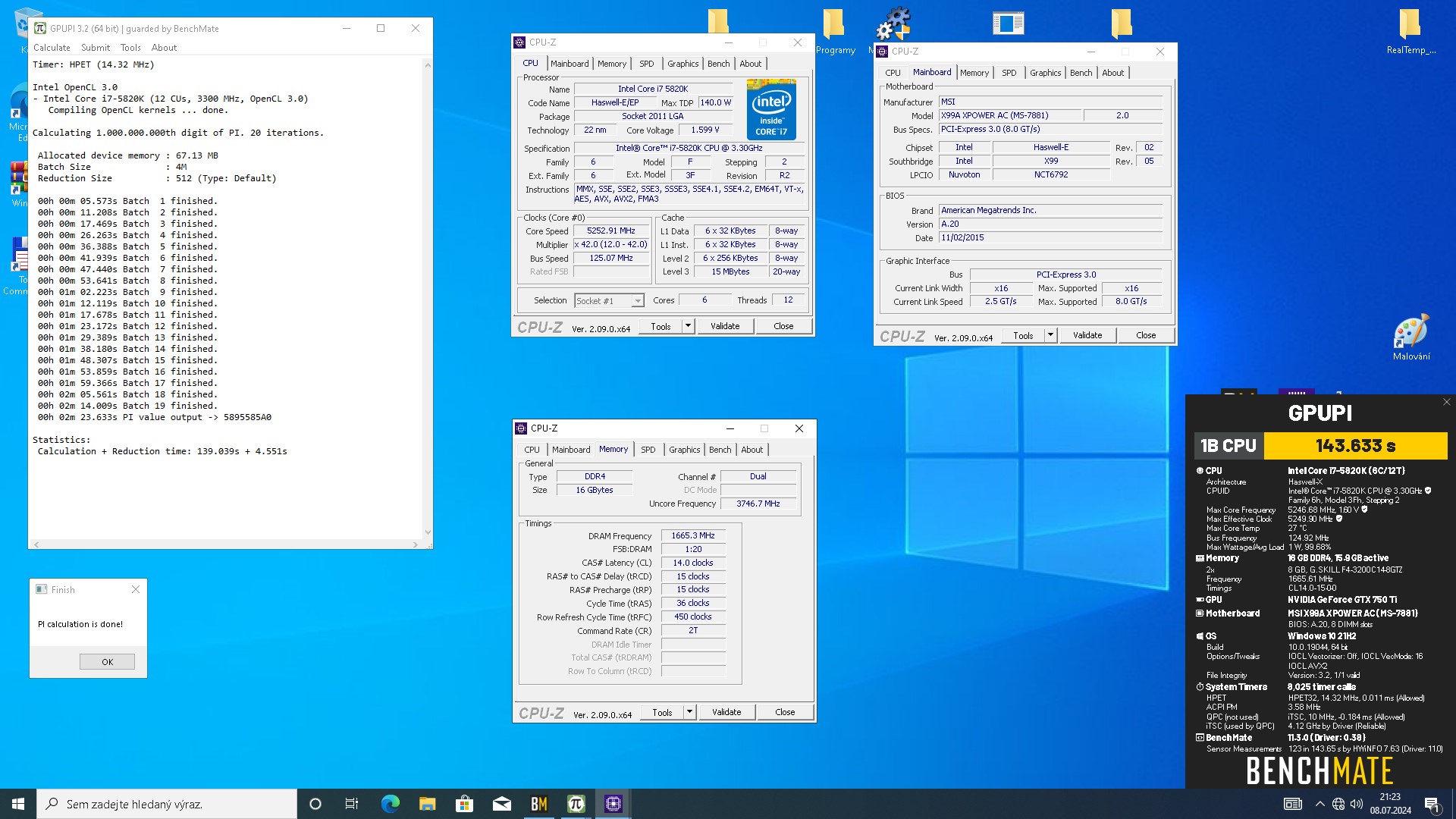Open File Explorer from taskbar

pyautogui.click(x=427, y=804)
